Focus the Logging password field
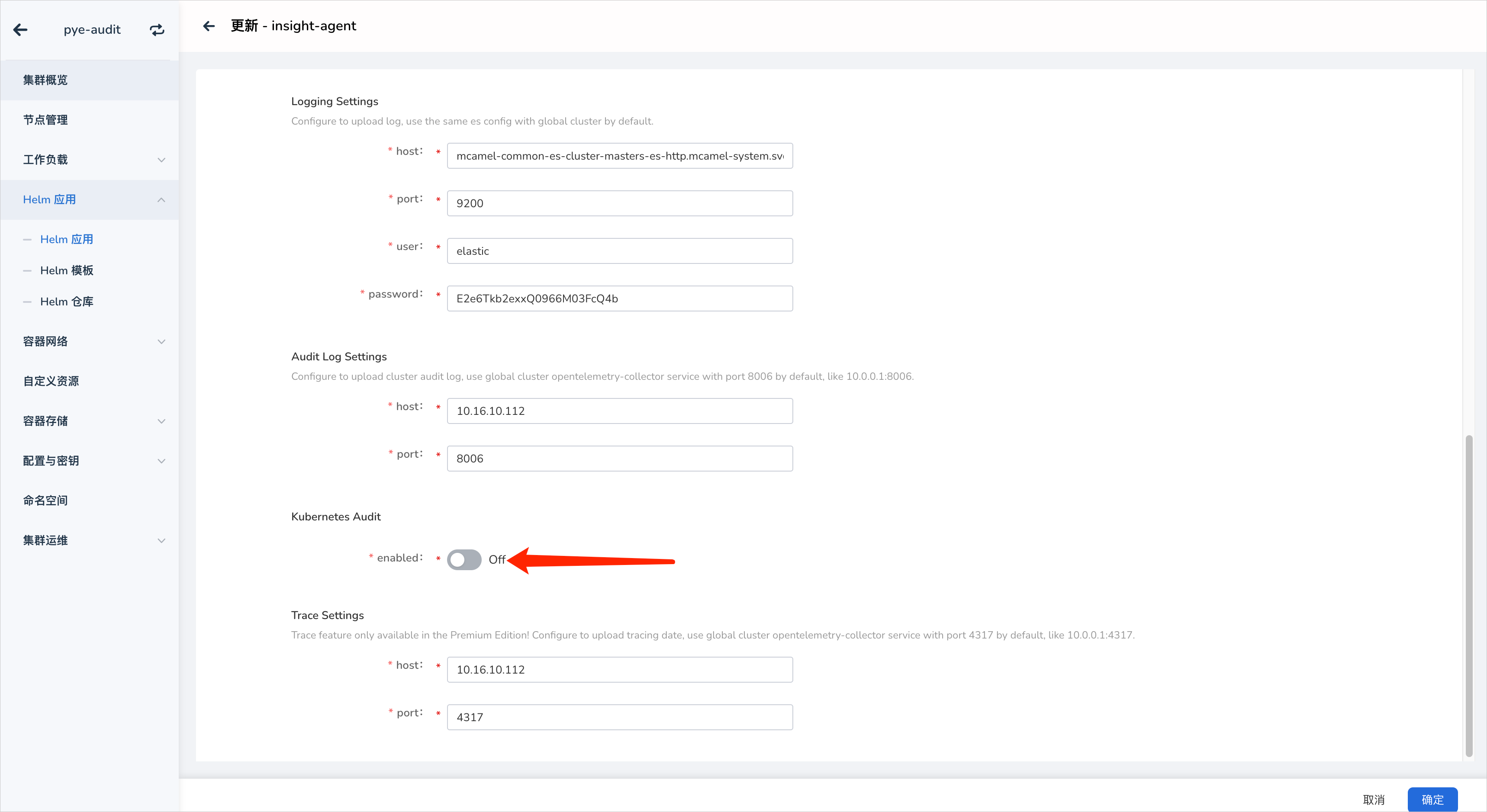 (x=619, y=298)
